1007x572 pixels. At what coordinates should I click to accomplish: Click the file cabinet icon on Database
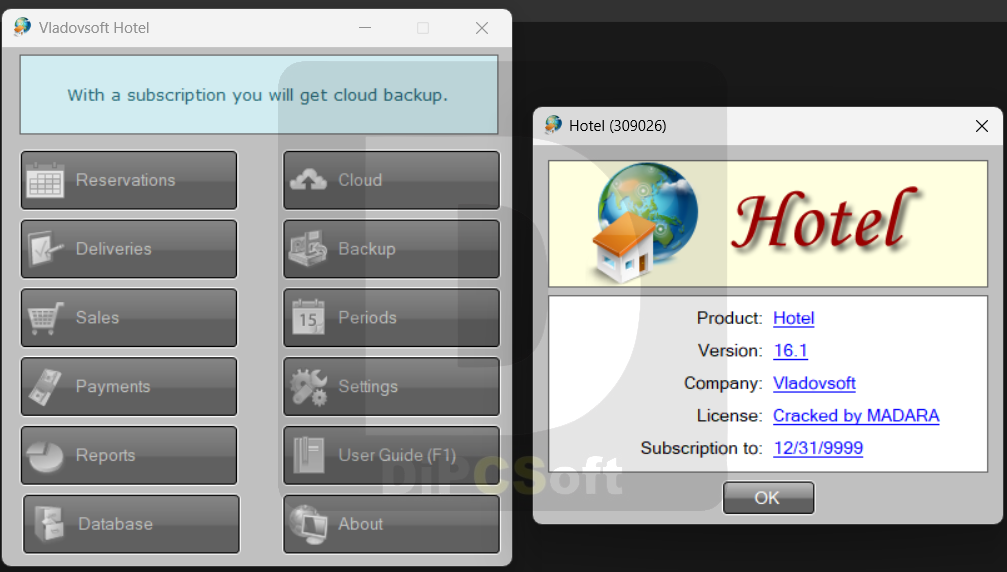(49, 524)
